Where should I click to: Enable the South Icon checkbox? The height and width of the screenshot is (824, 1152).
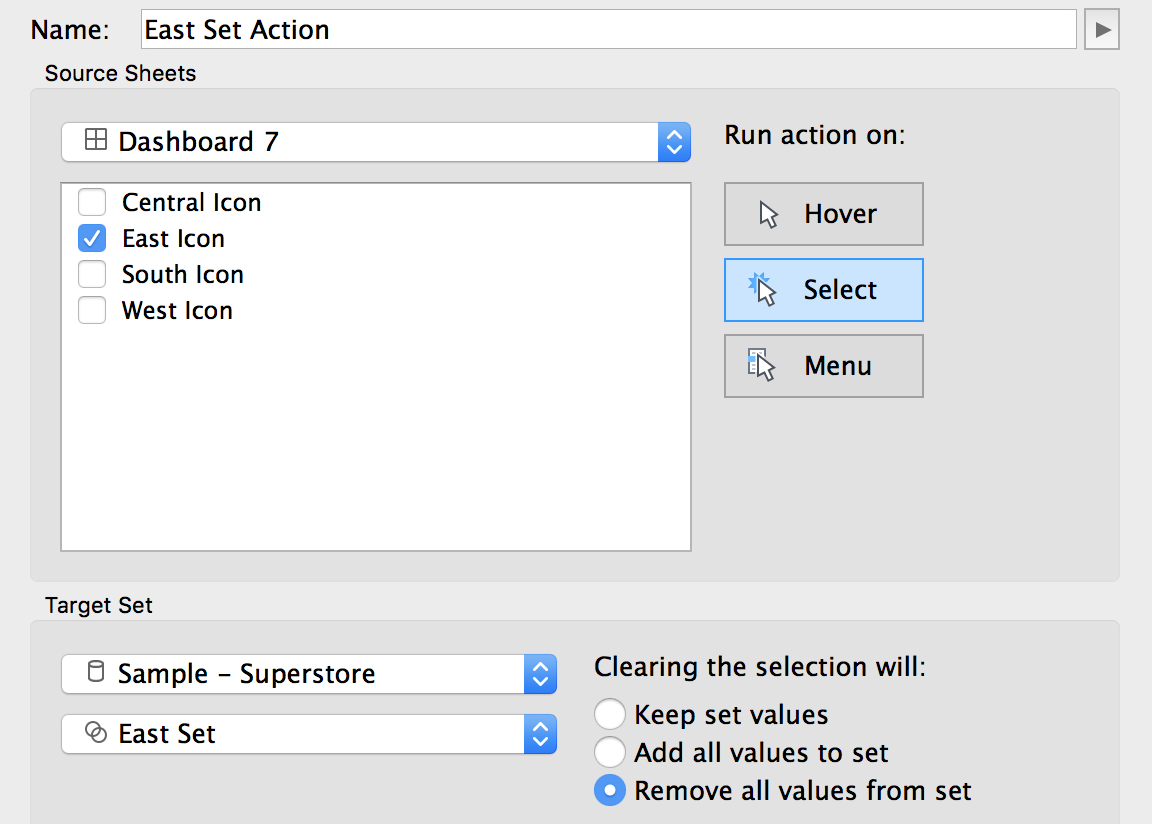click(92, 274)
